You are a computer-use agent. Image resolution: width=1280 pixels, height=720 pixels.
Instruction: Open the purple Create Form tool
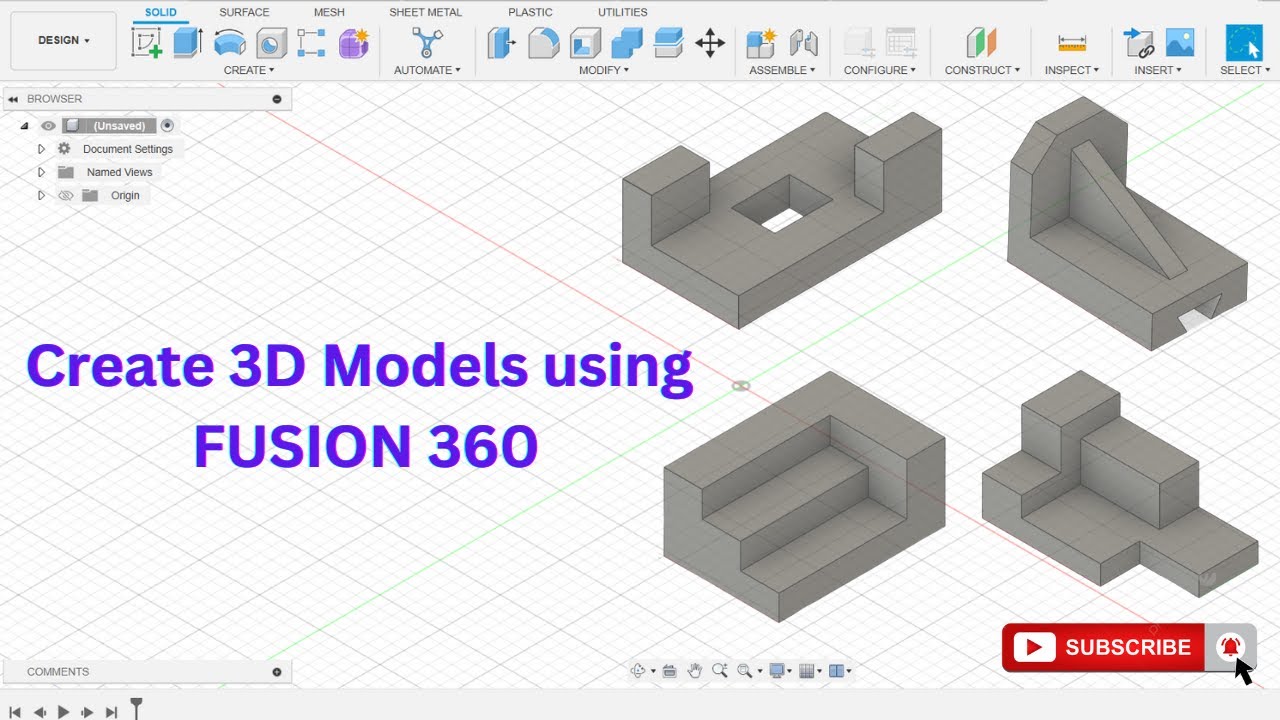pyautogui.click(x=354, y=43)
